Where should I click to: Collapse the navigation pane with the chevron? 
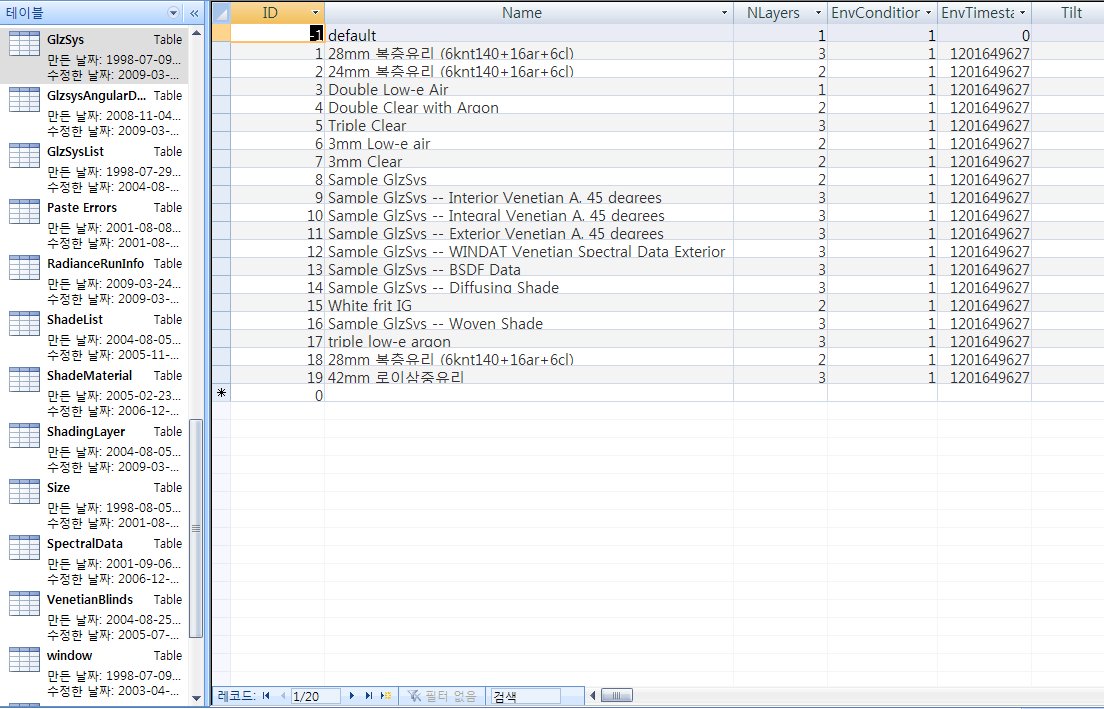coord(194,13)
